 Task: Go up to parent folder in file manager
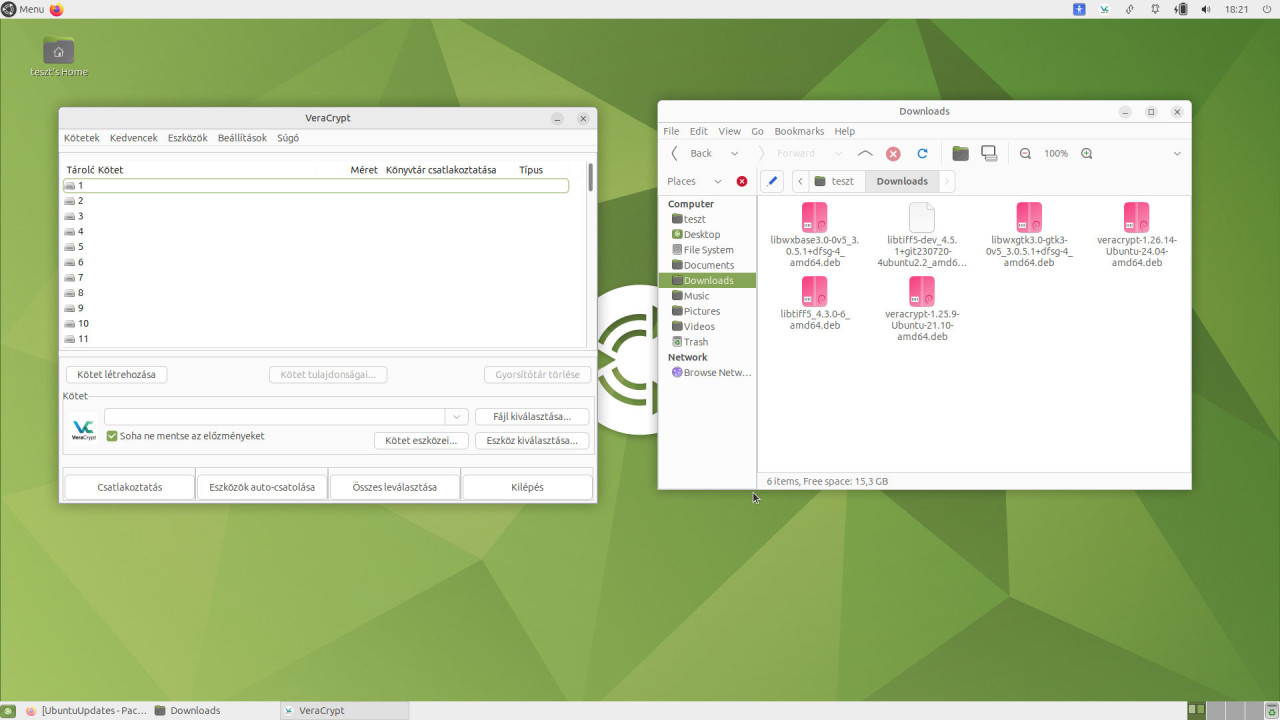click(x=865, y=153)
